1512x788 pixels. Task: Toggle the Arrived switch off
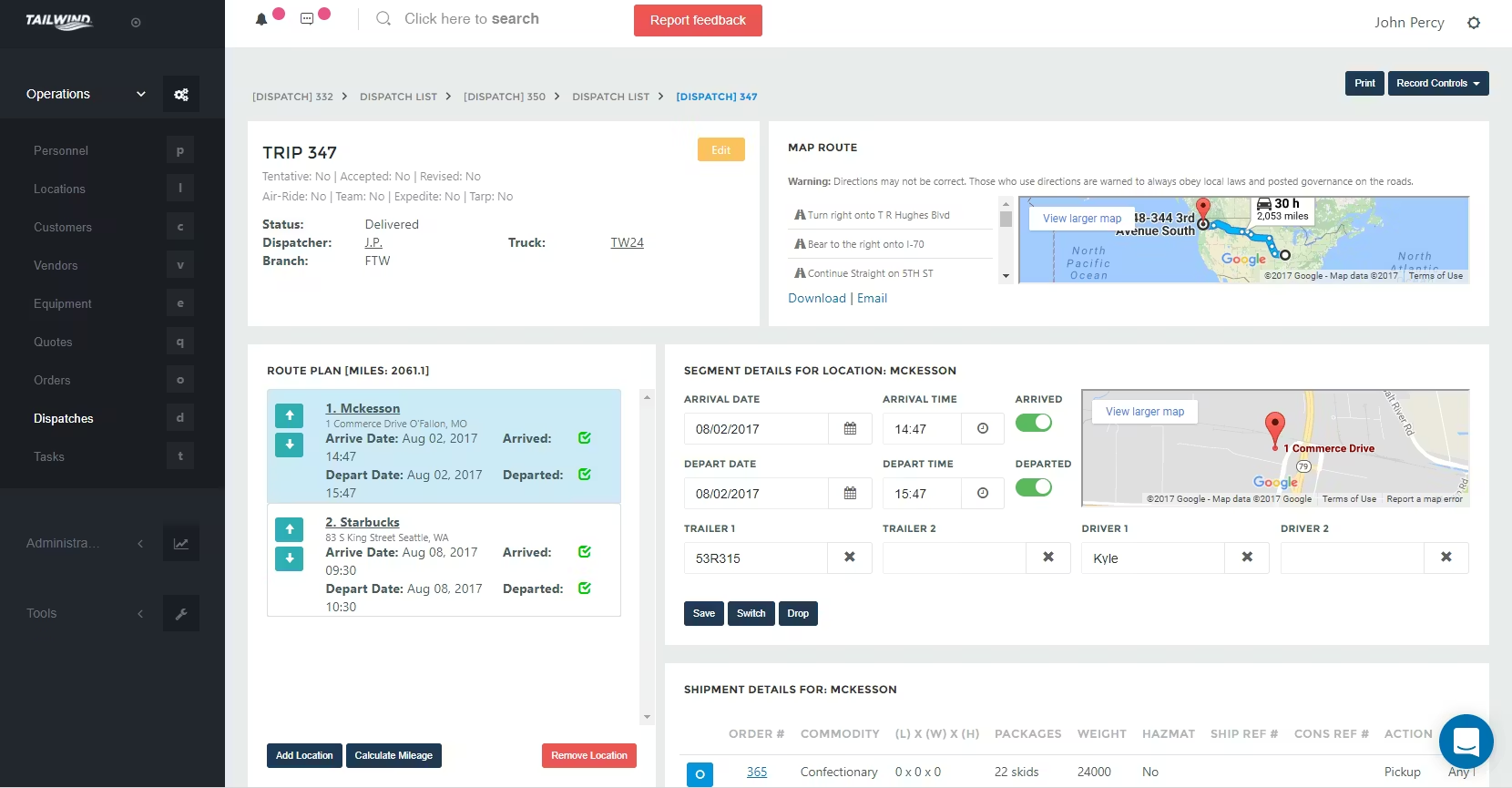[x=1034, y=423]
